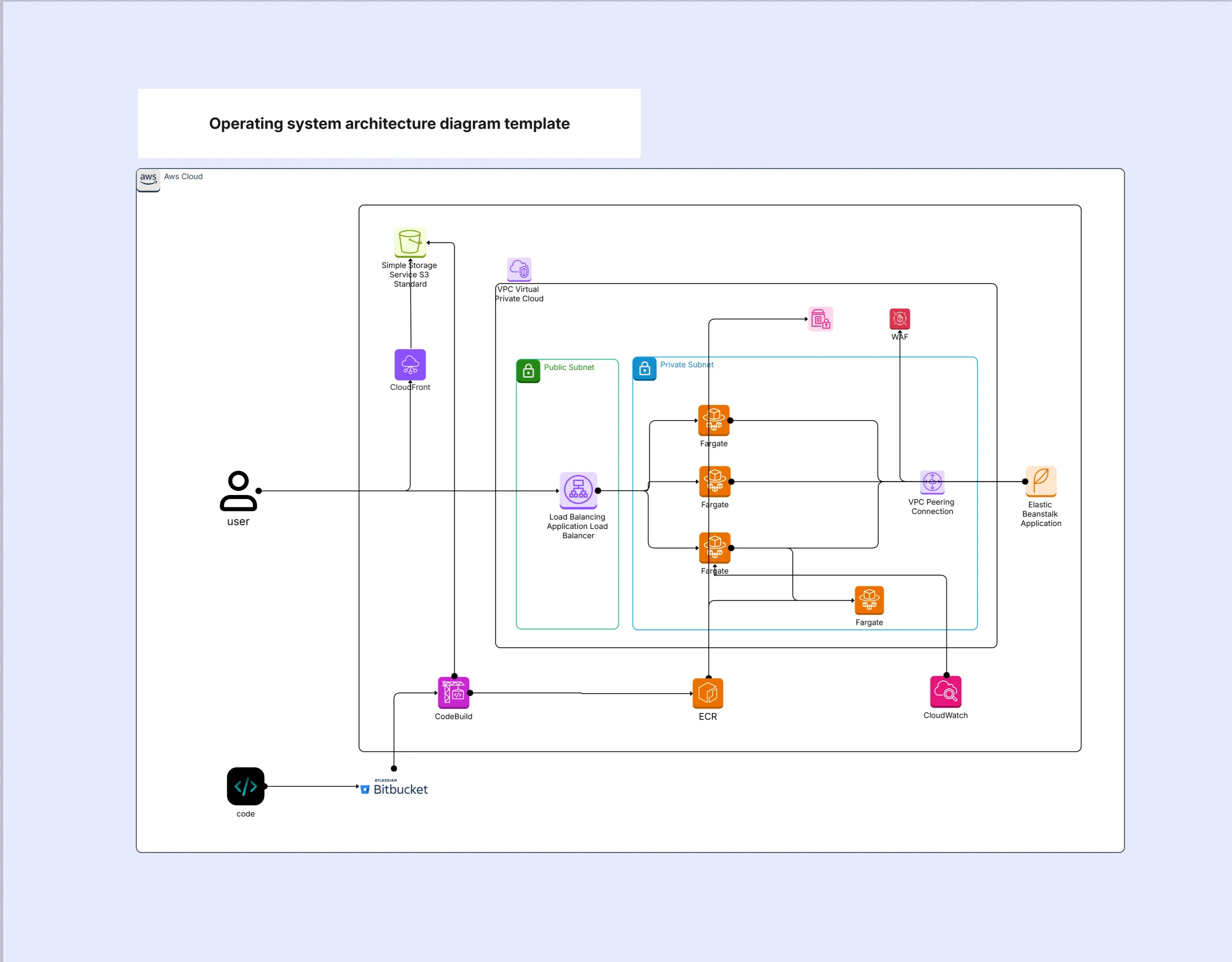Click the blue Private Subnet lock icon
1232x962 pixels.
(x=645, y=368)
